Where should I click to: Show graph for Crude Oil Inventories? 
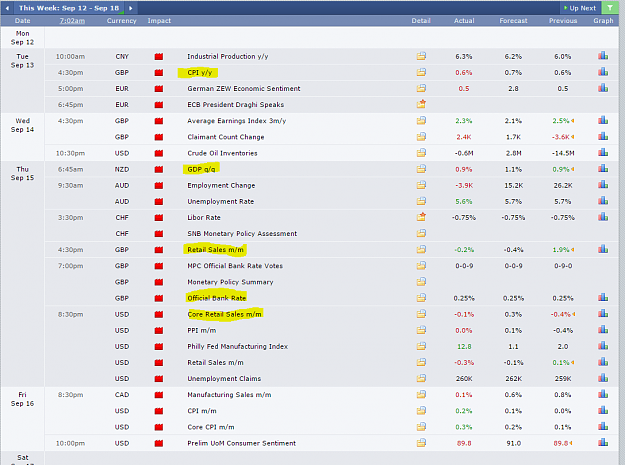click(603, 152)
